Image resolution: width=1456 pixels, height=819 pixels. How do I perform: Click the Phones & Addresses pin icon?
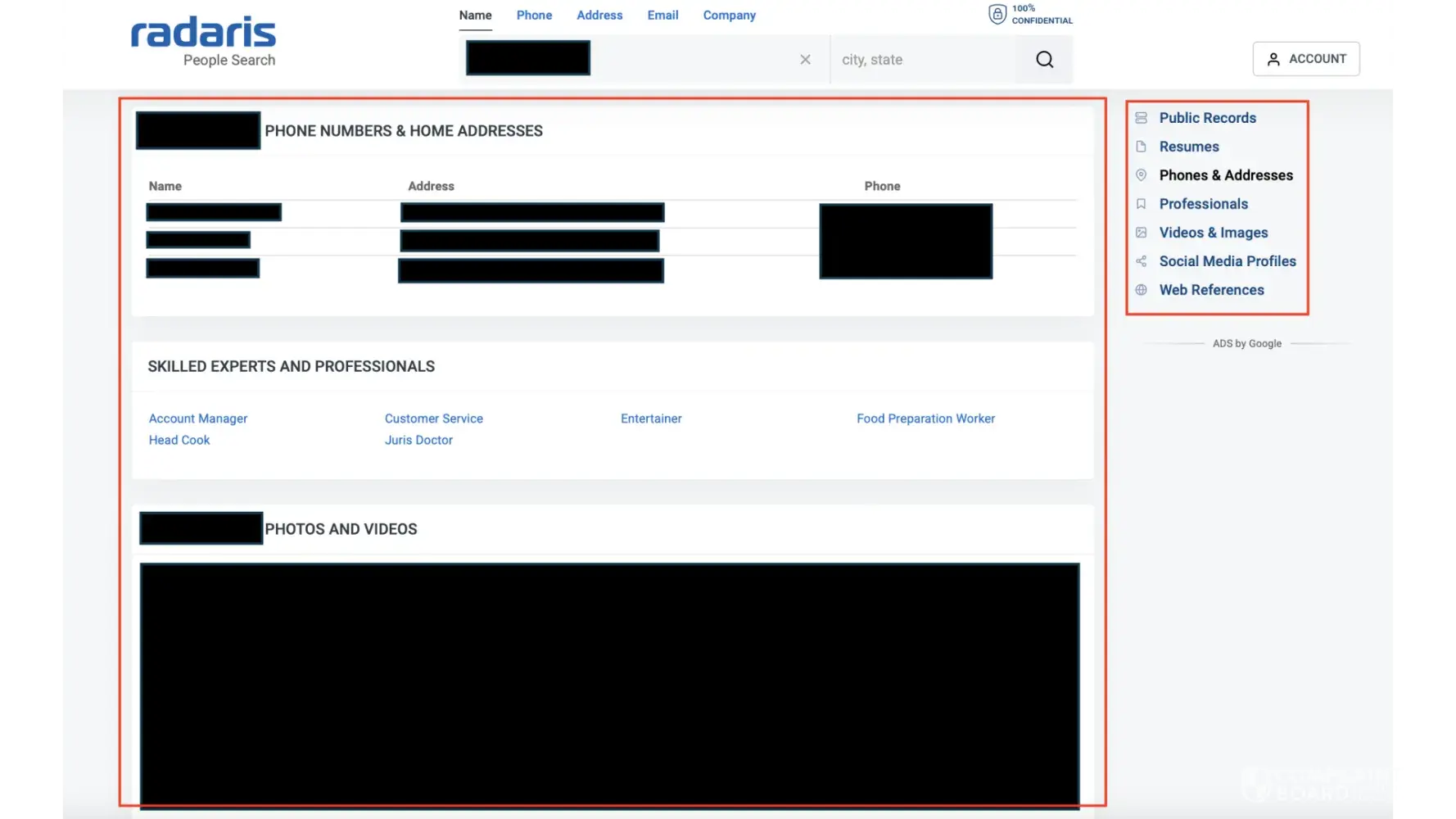1141,175
